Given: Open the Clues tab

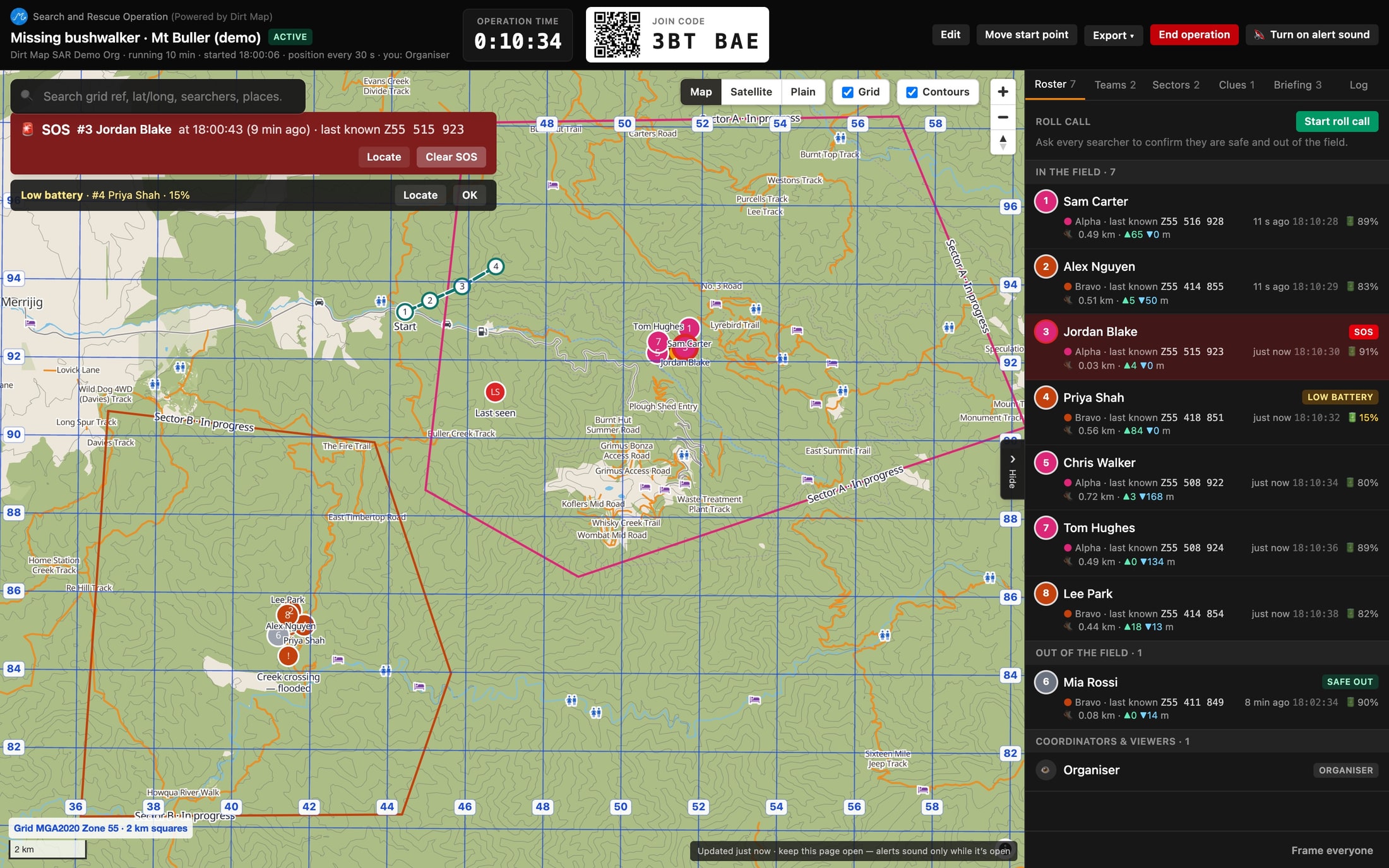Looking at the screenshot, I should [1236, 85].
